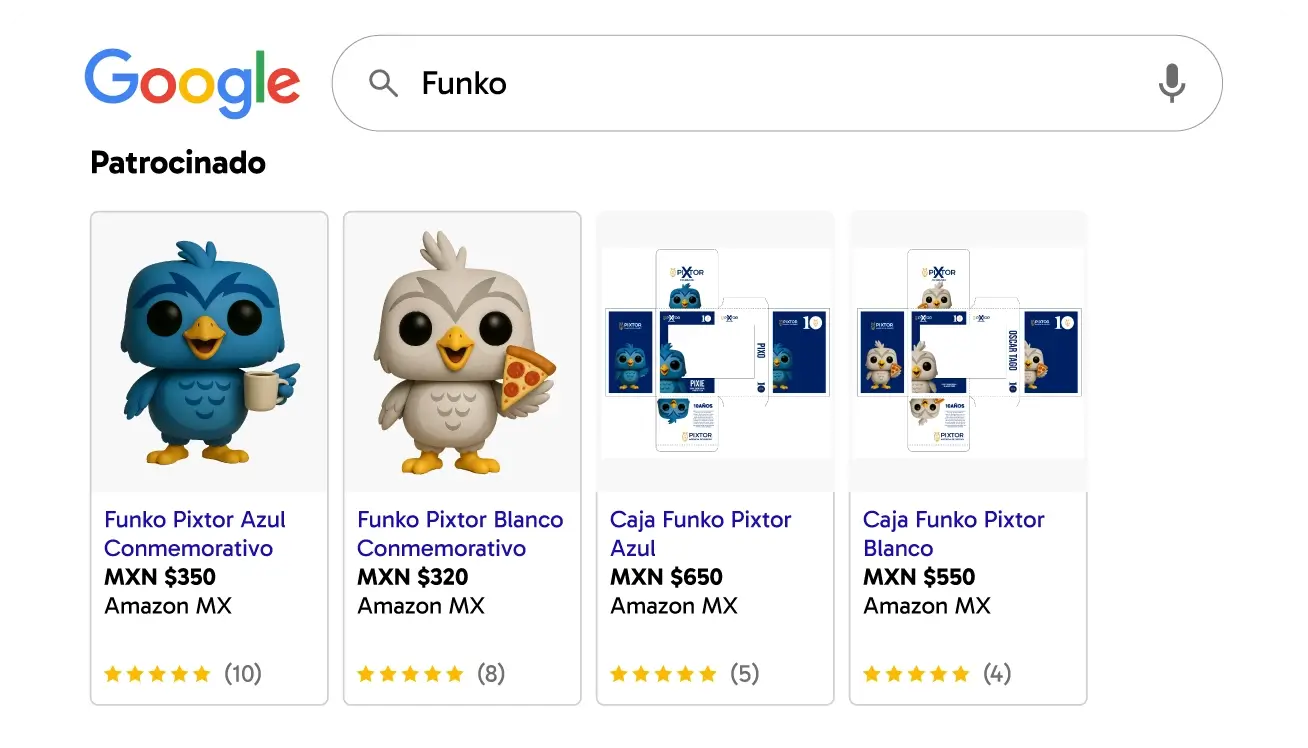Viewport: 1308px width, 748px height.
Task: Open the 10 reviews for Funko Pixtor Azul
Action: click(243, 673)
